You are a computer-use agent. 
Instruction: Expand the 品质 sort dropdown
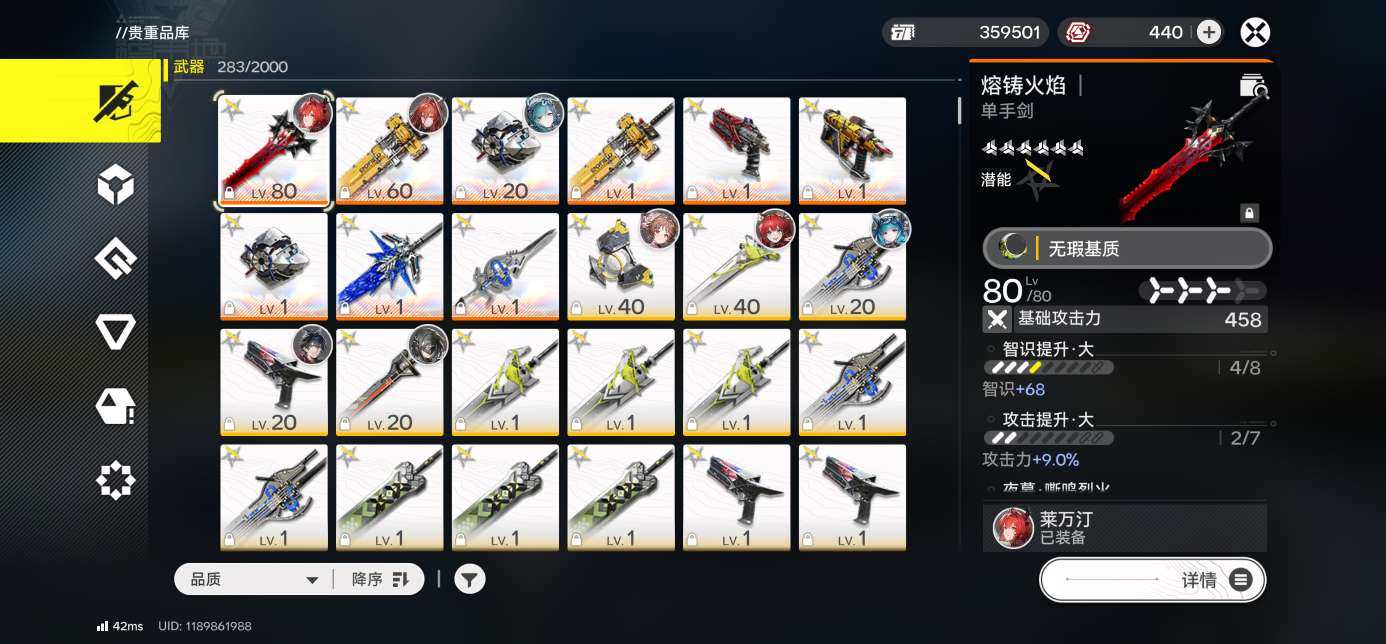pos(254,579)
